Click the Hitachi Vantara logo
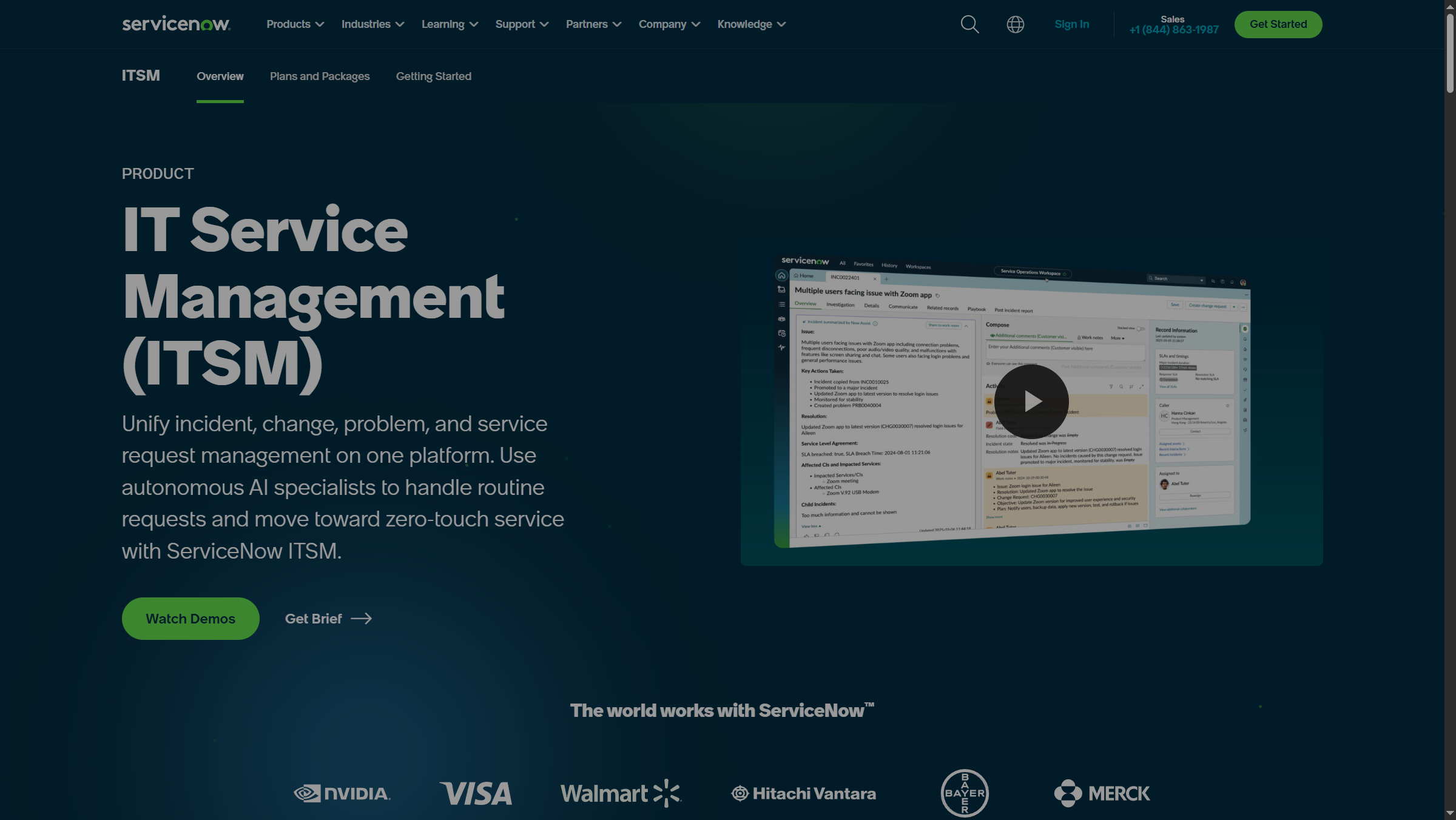 pyautogui.click(x=803, y=793)
